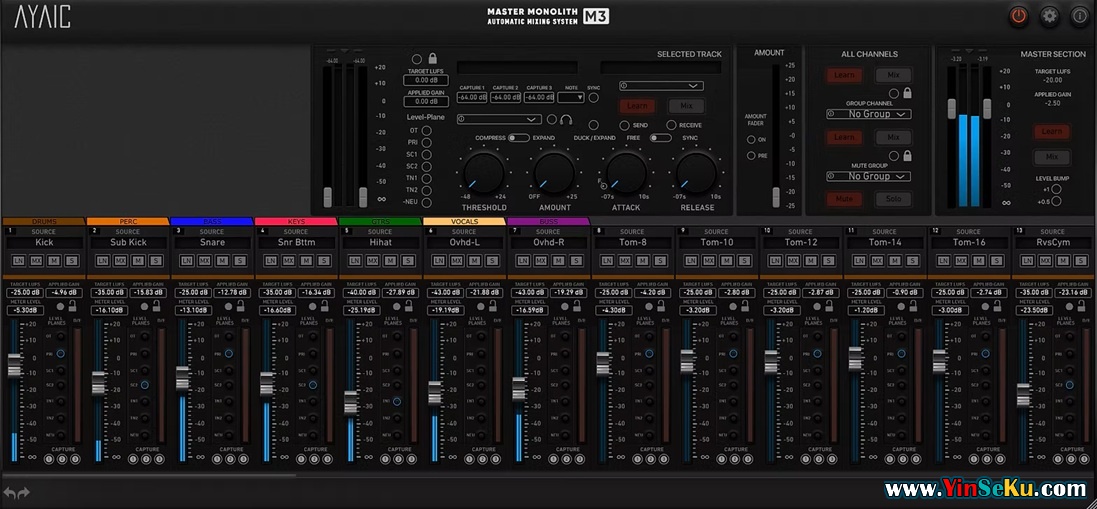Screen dimensions: 1097x509
Task: Click the Snare channel fader handle
Action: point(182,377)
